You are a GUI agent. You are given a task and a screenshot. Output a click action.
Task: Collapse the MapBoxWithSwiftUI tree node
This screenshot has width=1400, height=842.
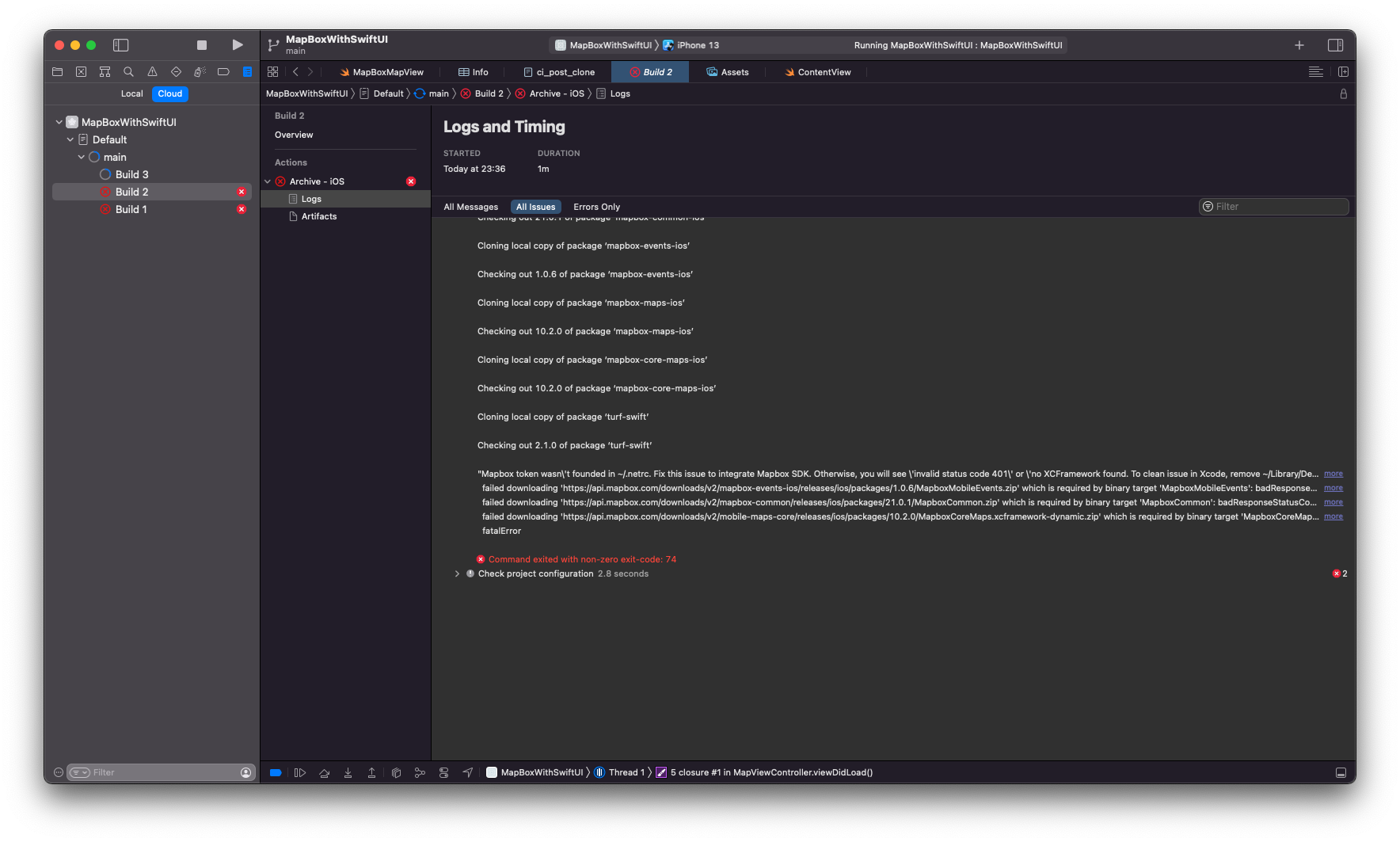click(x=59, y=122)
